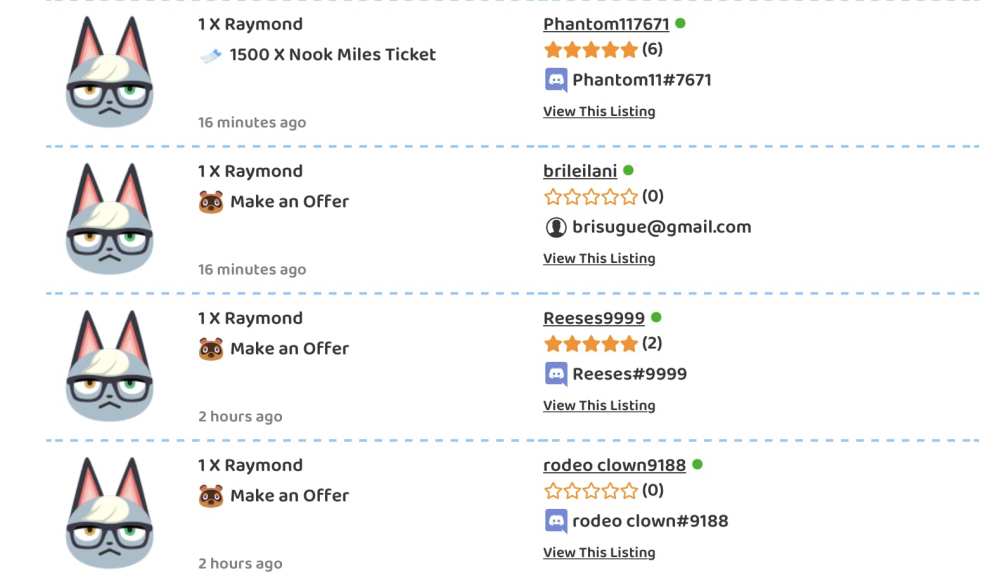Click Raymond thumbnail in Phantom117671's listing

tap(109, 74)
